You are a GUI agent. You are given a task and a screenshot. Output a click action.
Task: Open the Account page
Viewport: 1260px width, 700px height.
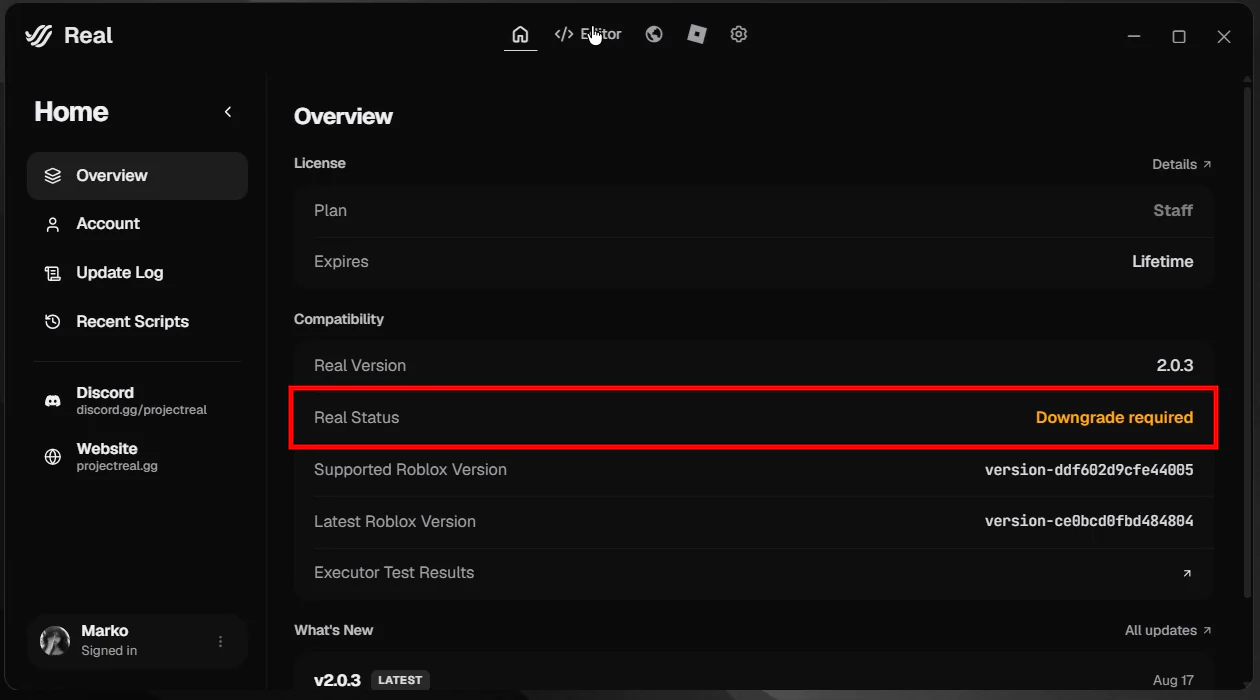[x=137, y=224]
